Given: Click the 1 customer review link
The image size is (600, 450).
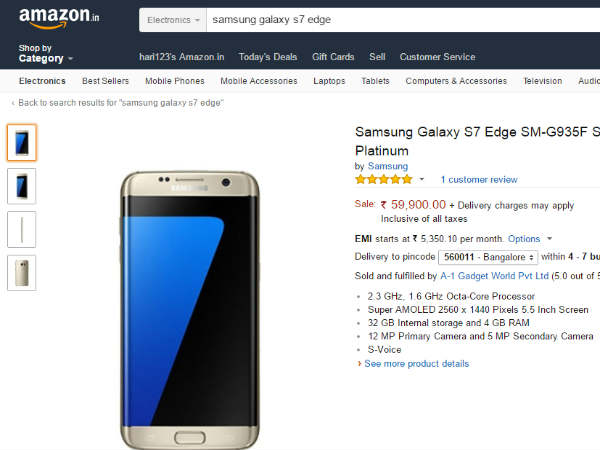Looking at the screenshot, I should coord(478,180).
